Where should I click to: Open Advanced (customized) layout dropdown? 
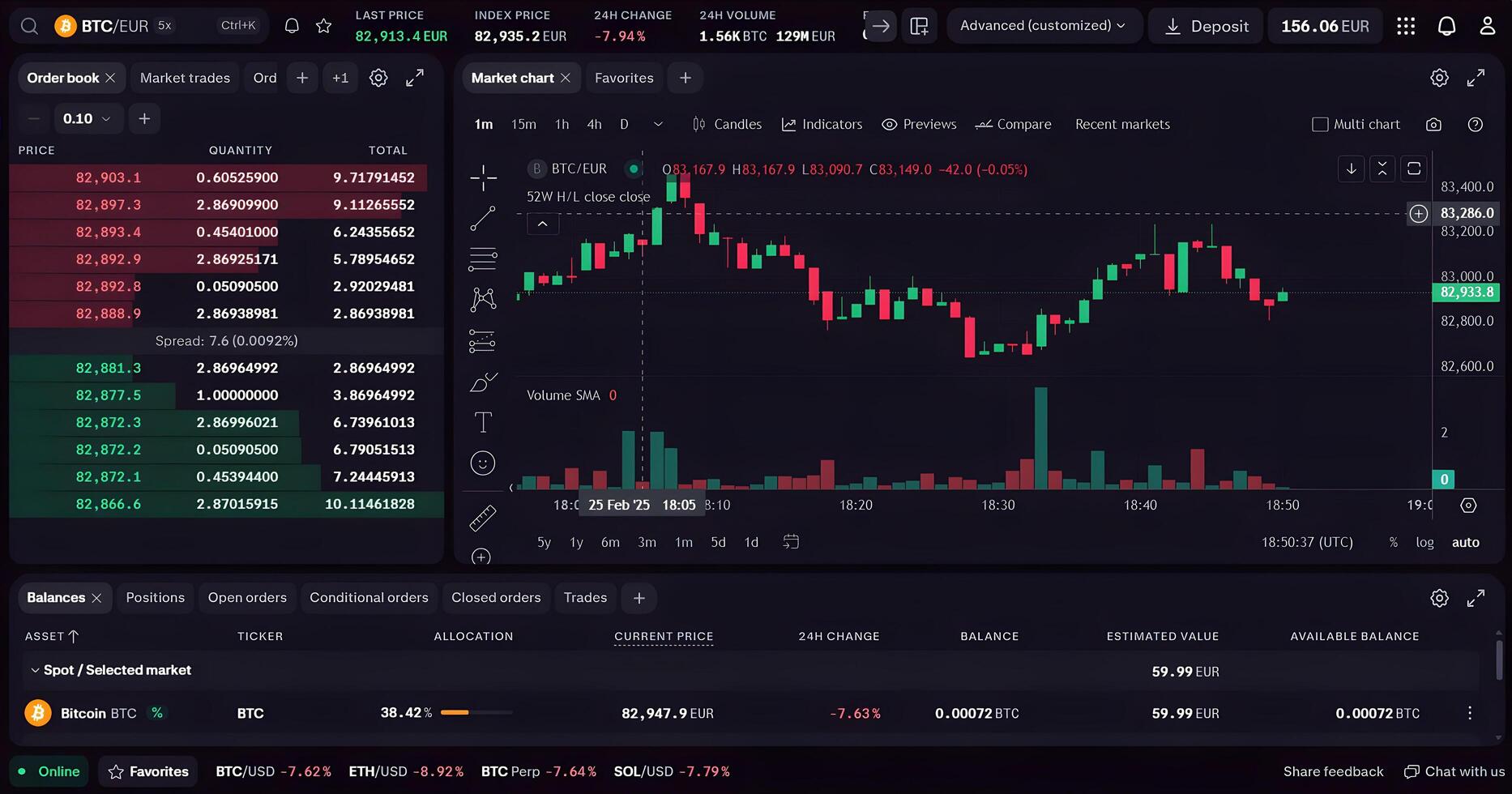1044,26
